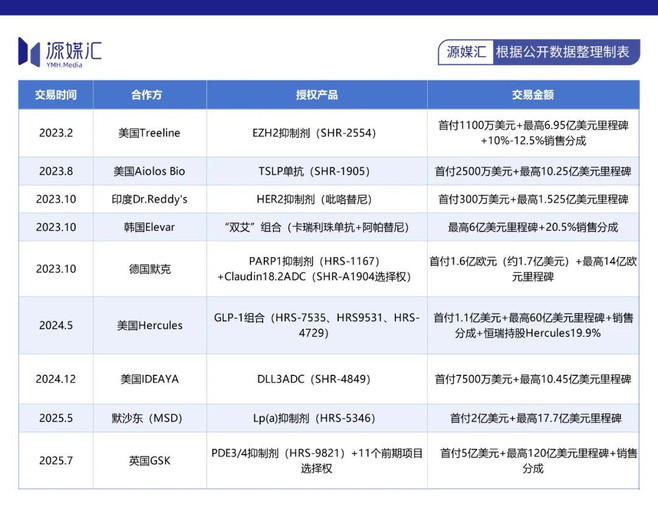Click the partner cell 德国默克
Screen dimensions: 658x507
click(x=149, y=269)
